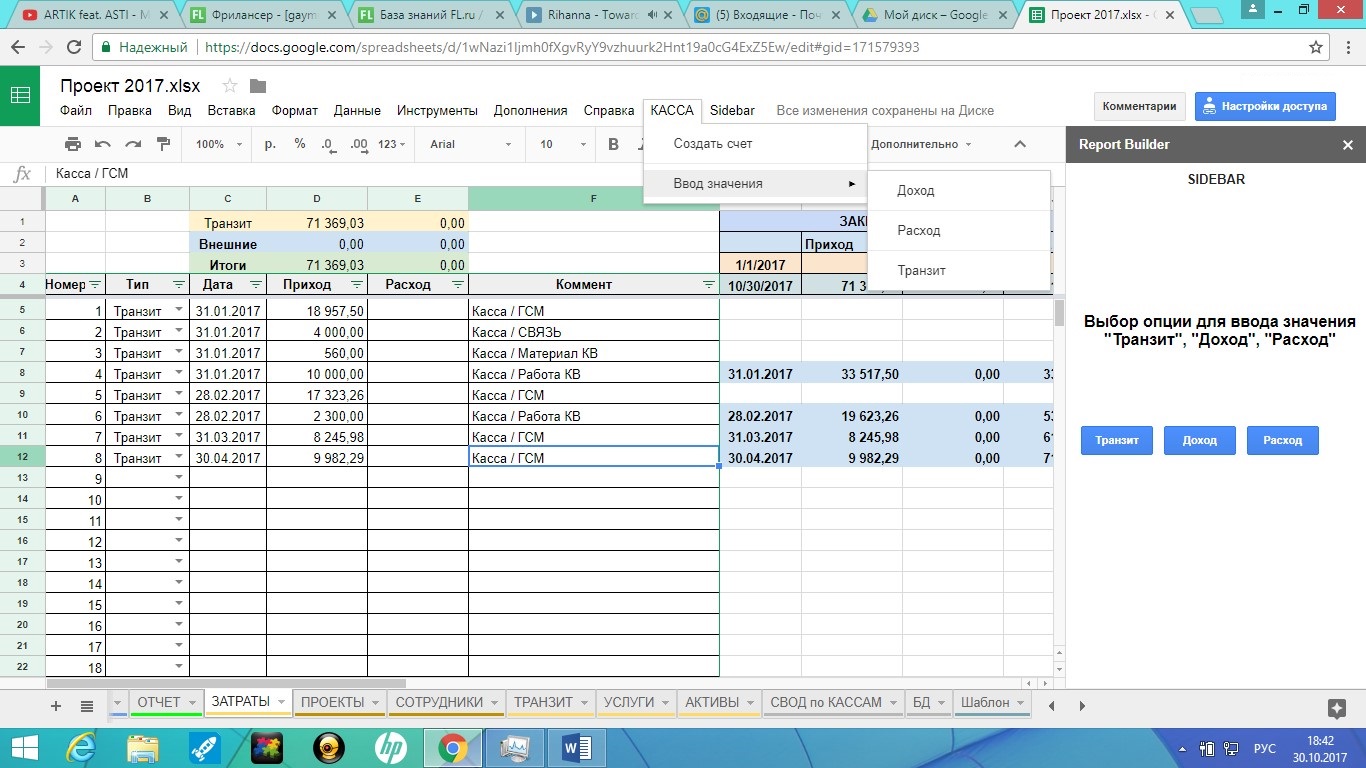Redo action with toolbar arrow
This screenshot has height=768, width=1366.
[x=133, y=144]
